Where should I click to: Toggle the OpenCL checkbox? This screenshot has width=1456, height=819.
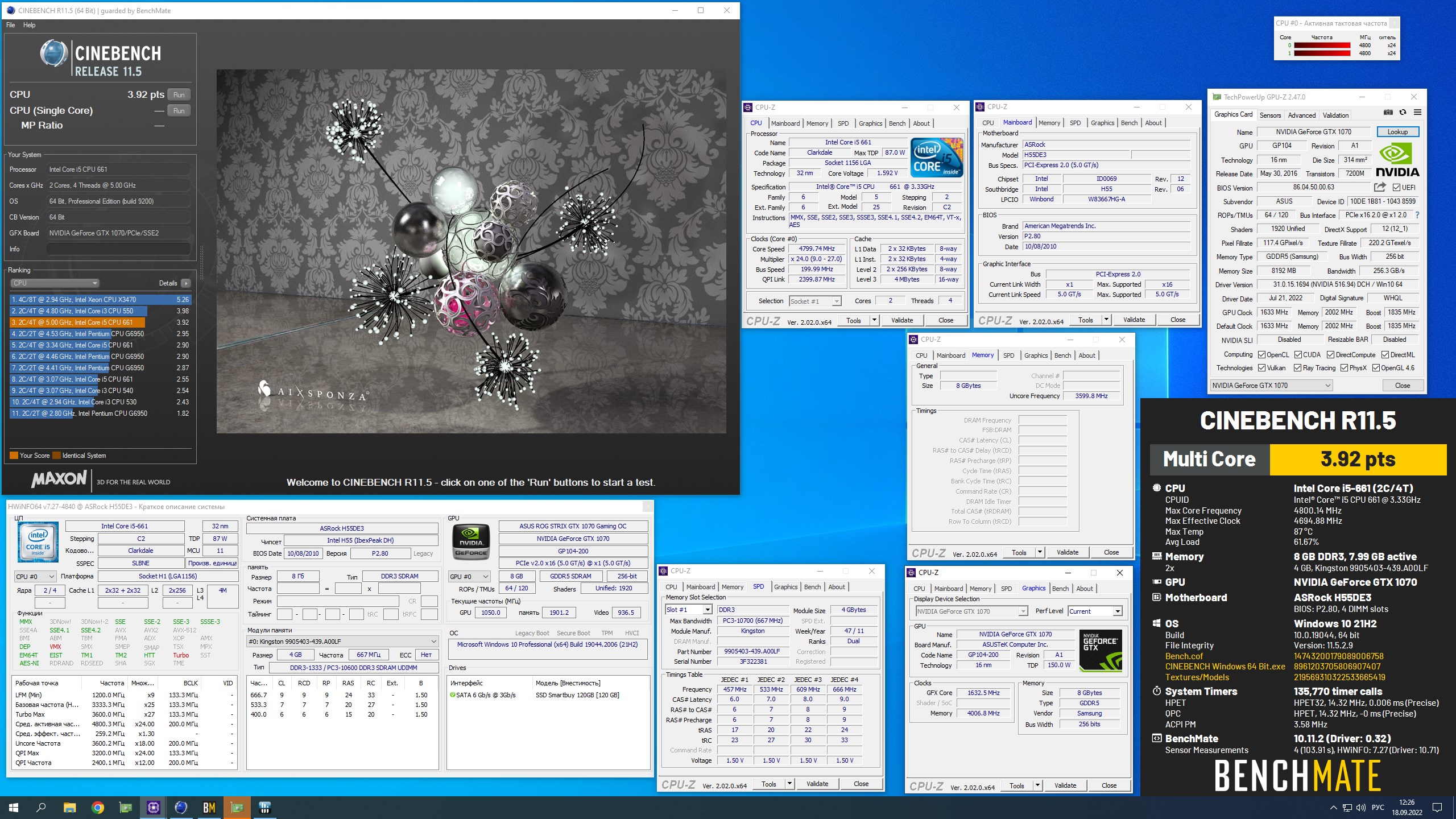pos(1261,355)
